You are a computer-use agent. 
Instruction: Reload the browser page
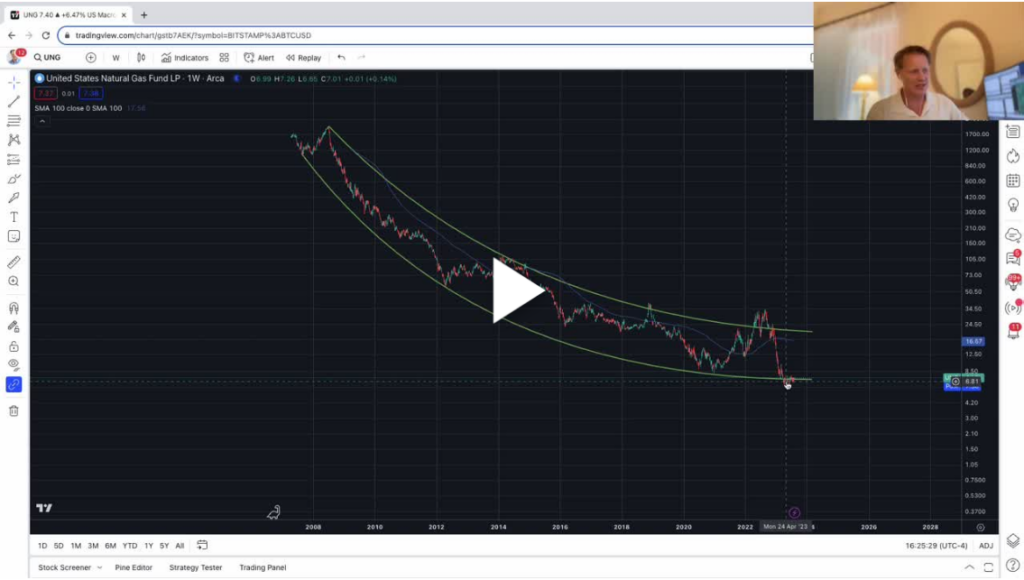coord(46,35)
